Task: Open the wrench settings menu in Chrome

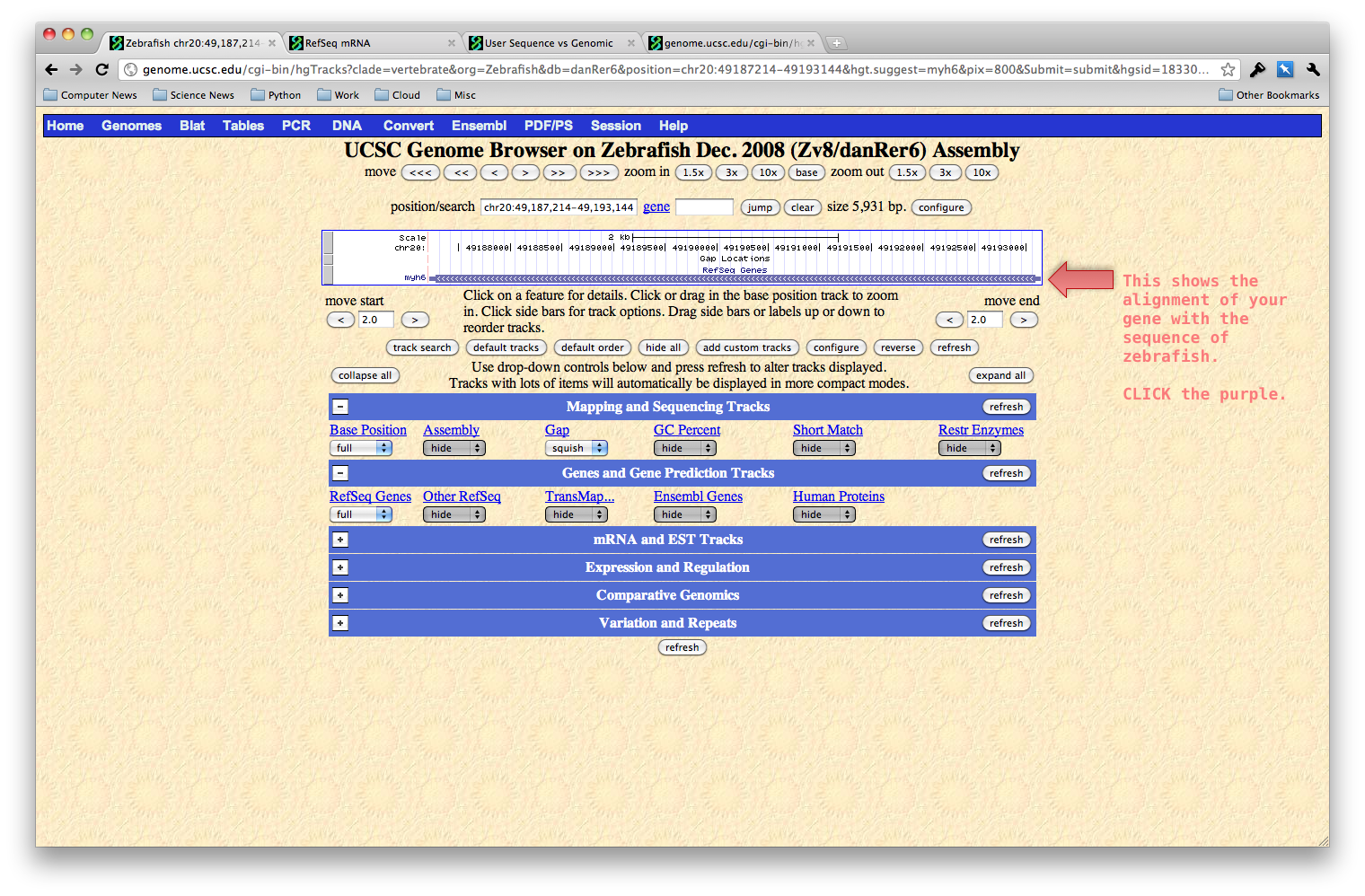Action: coord(1313,69)
